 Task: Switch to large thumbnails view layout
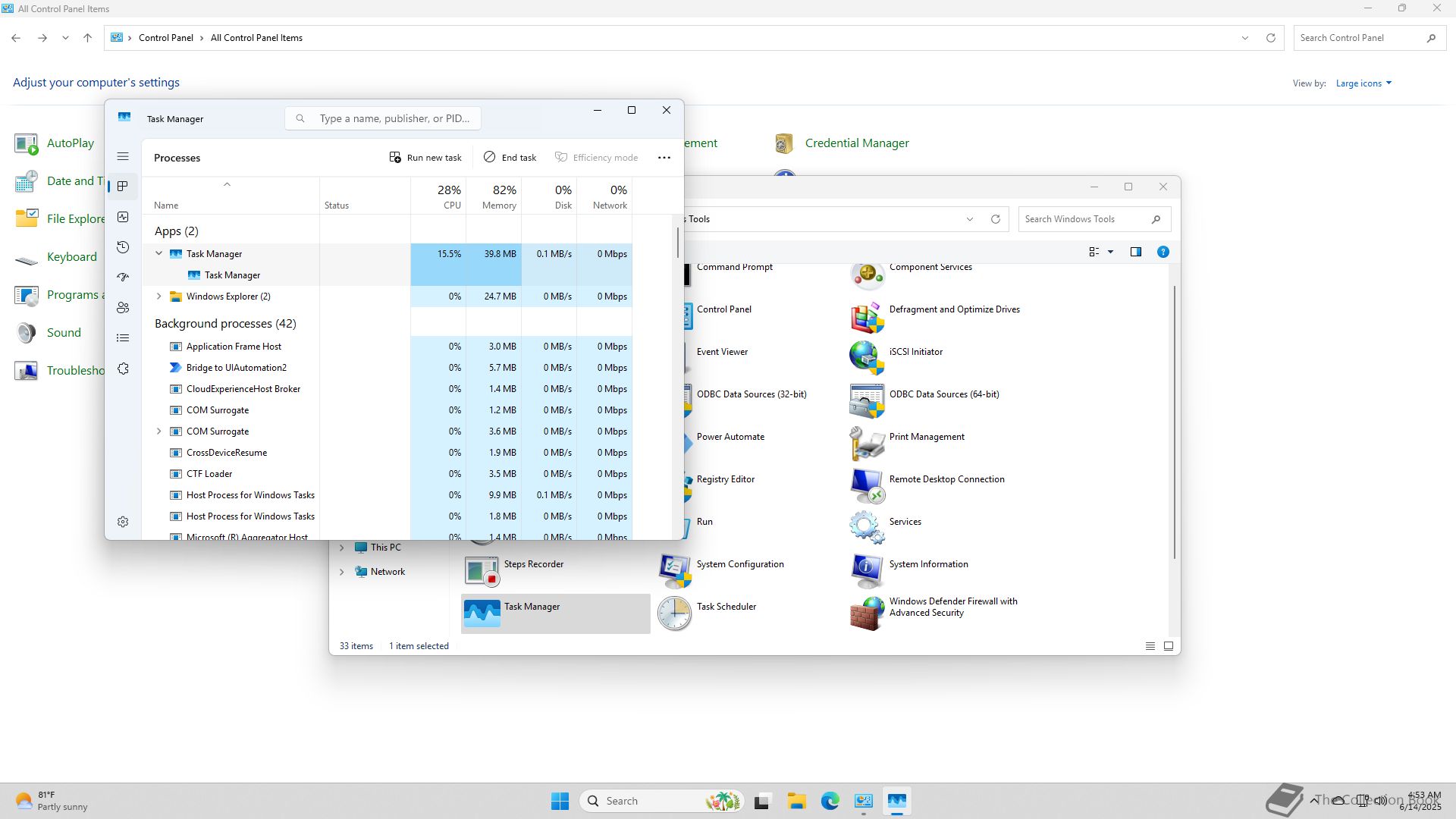(1169, 646)
